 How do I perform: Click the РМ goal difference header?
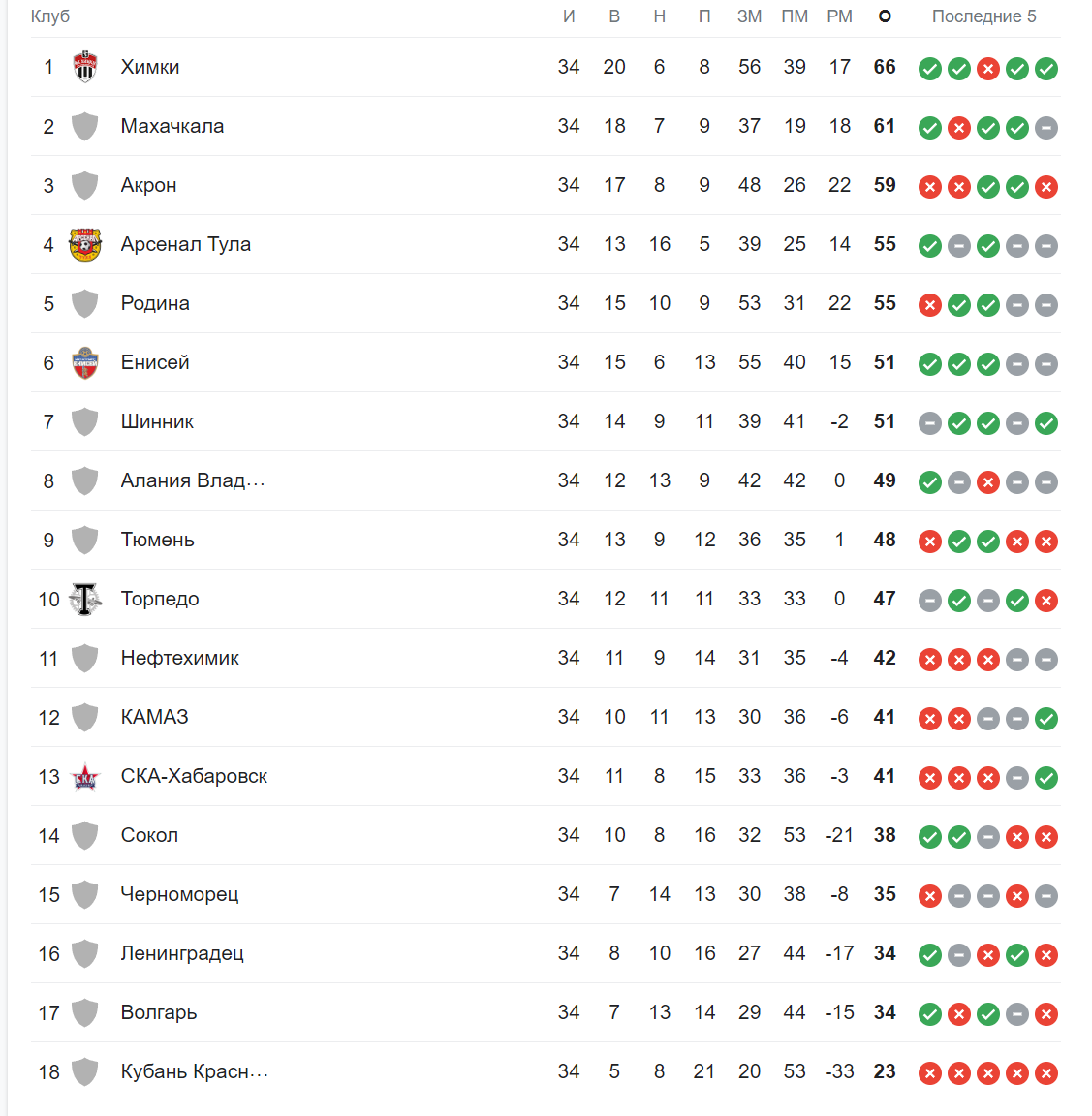pyautogui.click(x=839, y=16)
